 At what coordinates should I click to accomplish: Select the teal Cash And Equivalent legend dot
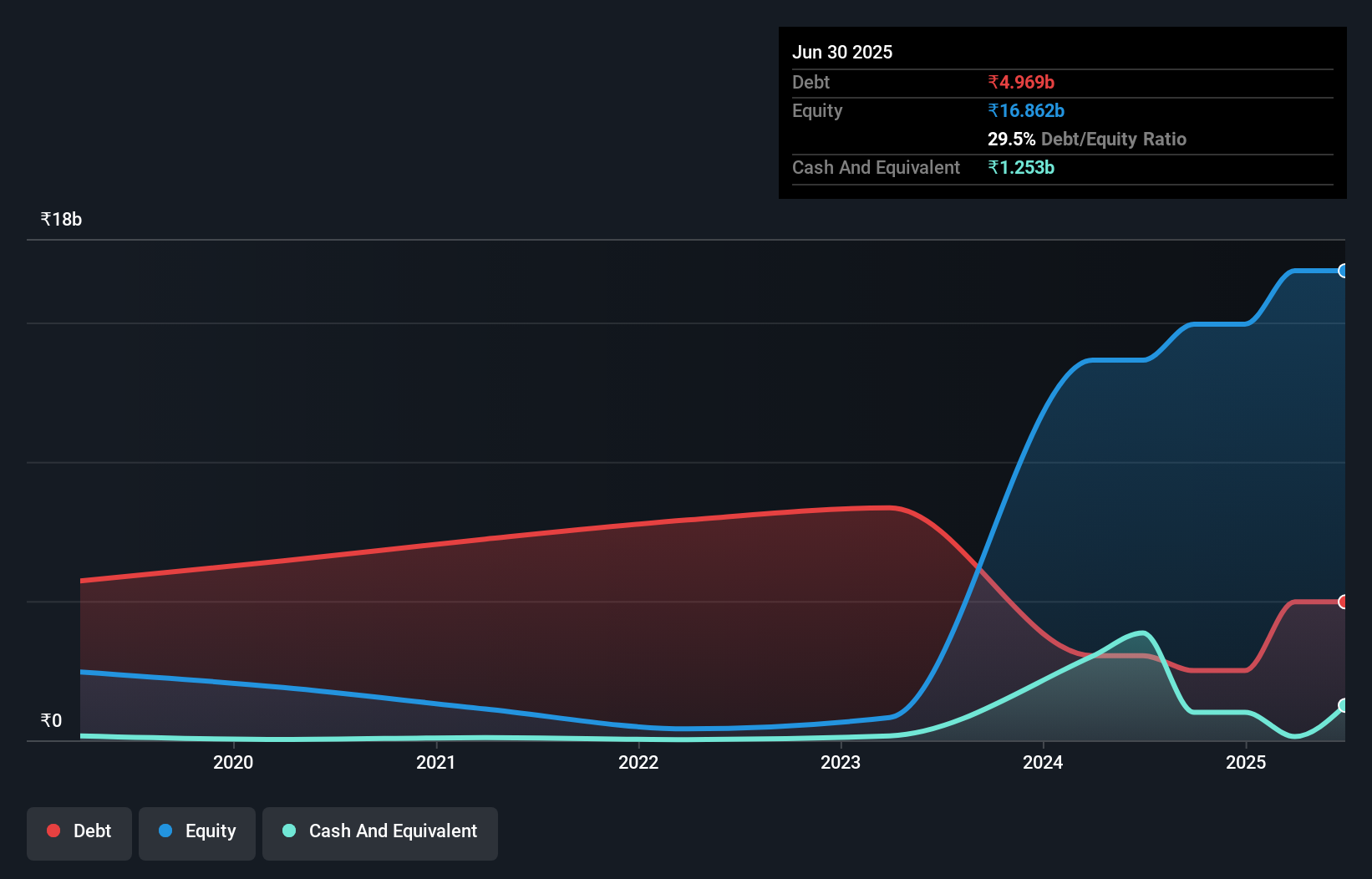[288, 831]
